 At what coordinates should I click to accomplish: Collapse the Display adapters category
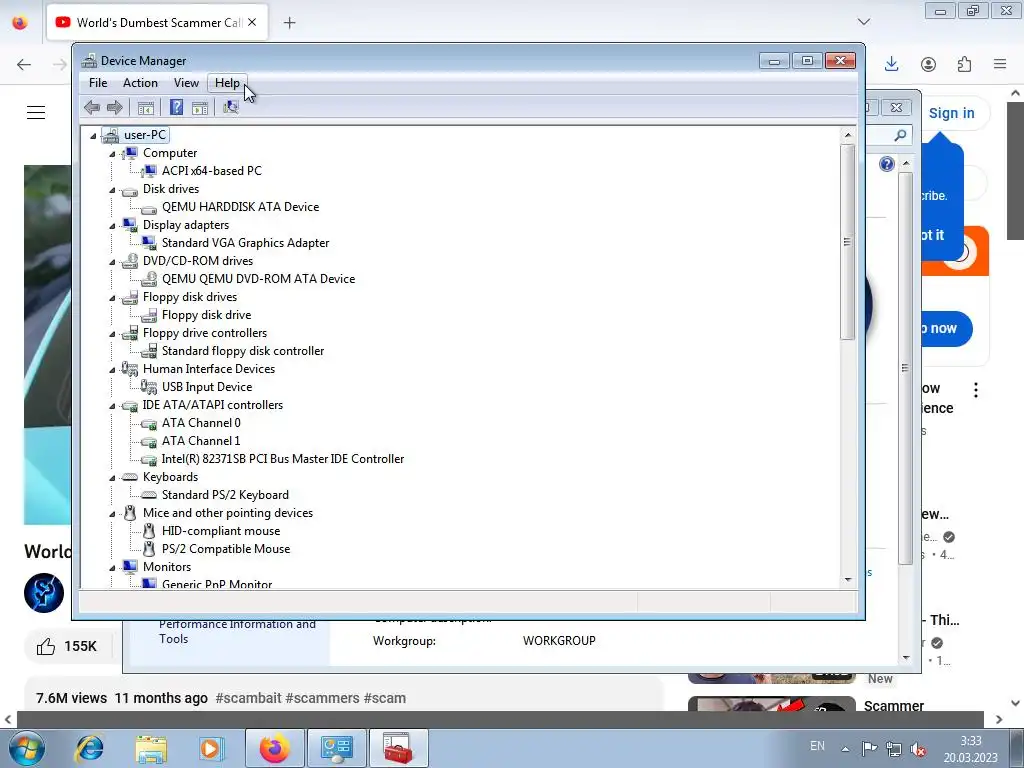point(112,226)
